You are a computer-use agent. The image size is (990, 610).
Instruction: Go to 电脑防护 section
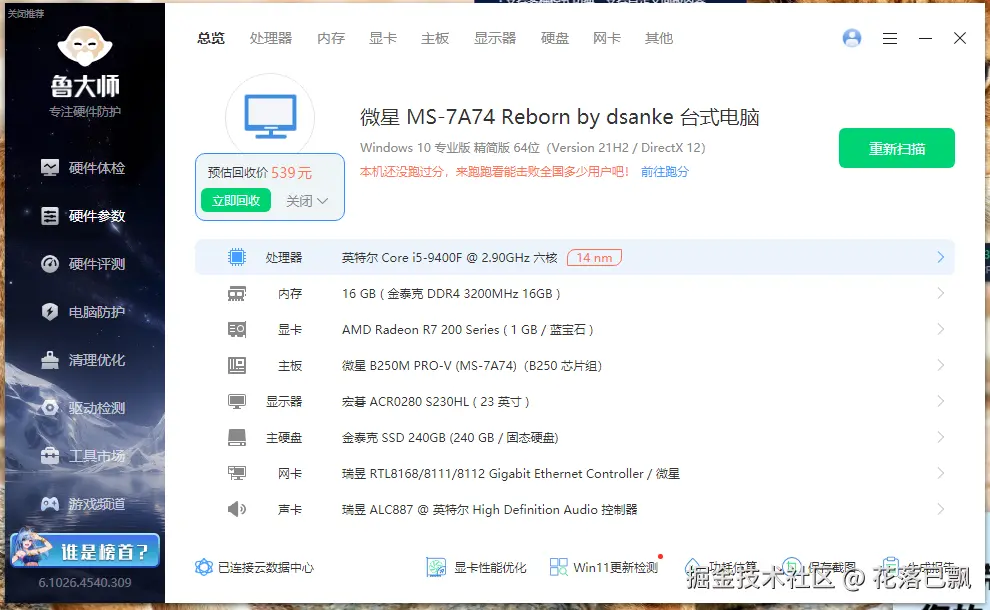click(x=83, y=312)
